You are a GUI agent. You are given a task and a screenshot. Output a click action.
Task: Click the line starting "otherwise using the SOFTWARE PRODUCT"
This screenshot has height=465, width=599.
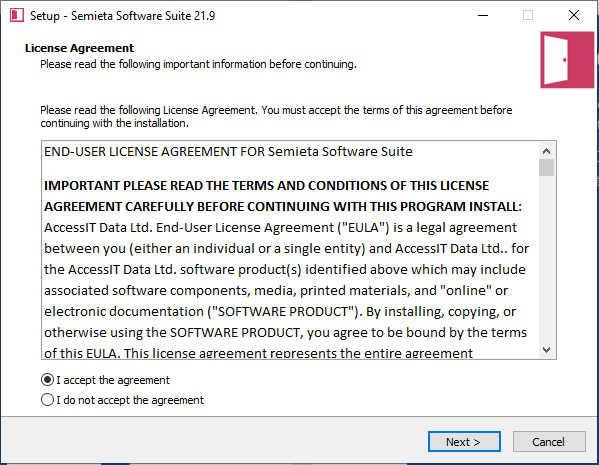[x=285, y=333]
